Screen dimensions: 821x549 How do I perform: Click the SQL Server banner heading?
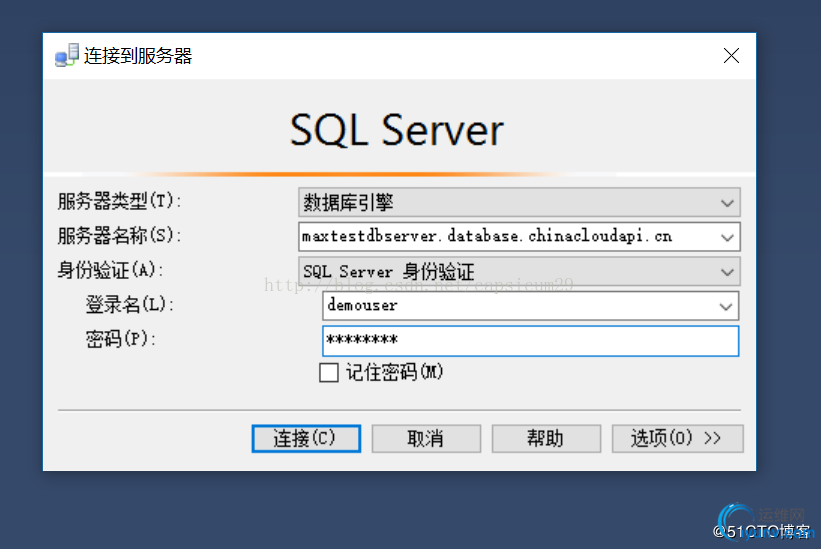(x=397, y=131)
